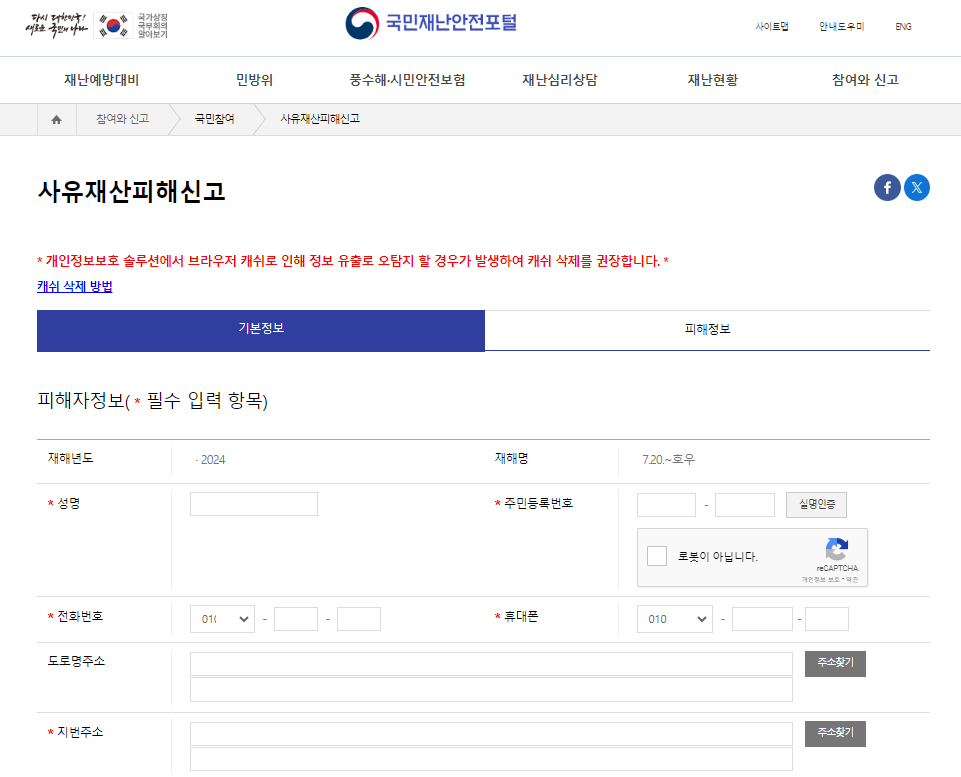This screenshot has height=777, width=961.
Task: Click 주소찾기 next to 도로명주소
Action: coord(835,663)
